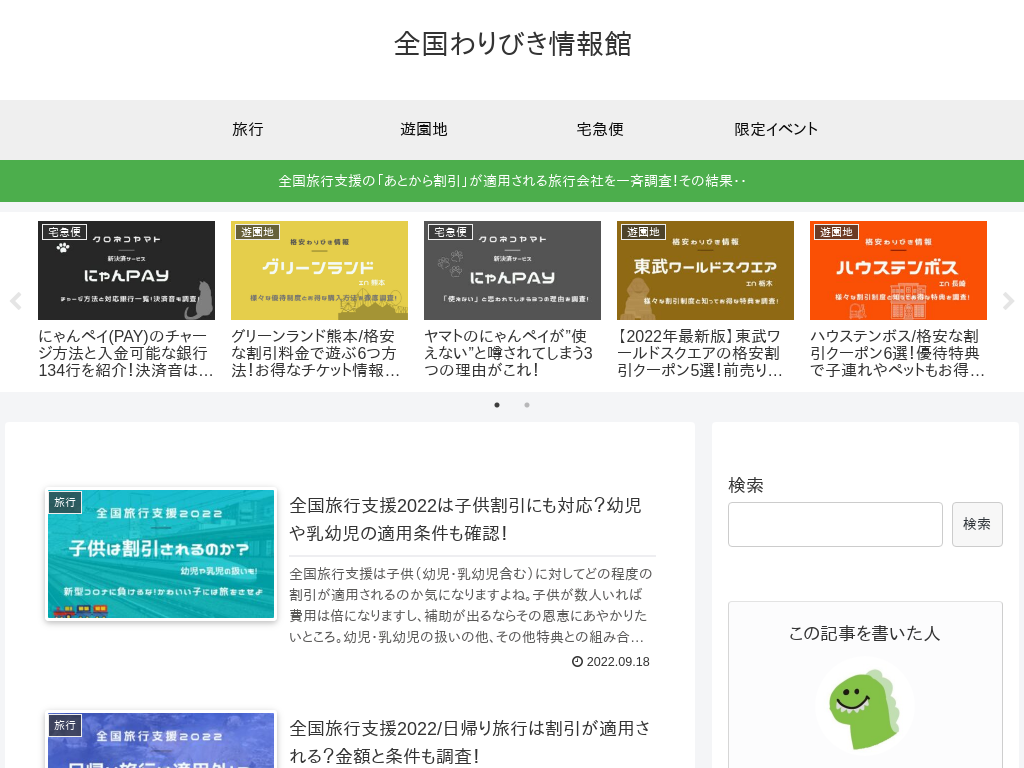This screenshot has width=1024, height=768.
Task: Click the green dinosaur author avatar
Action: [x=865, y=707]
